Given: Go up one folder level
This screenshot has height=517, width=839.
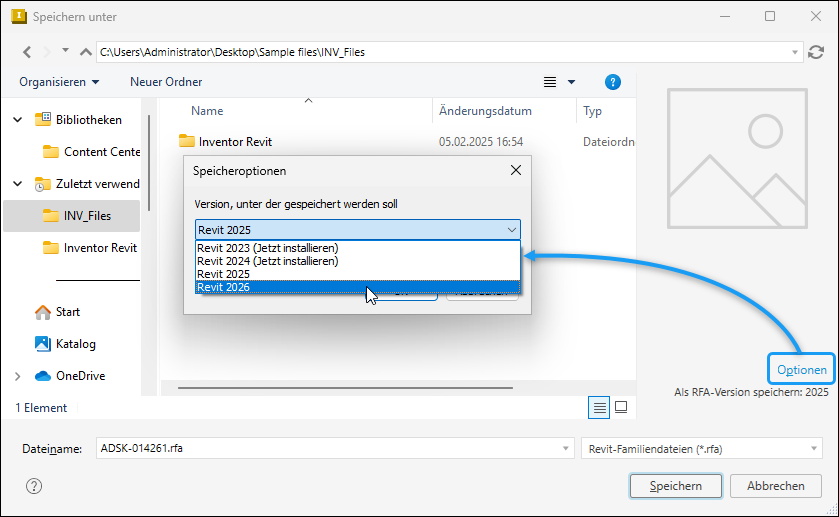Looking at the screenshot, I should click(86, 52).
